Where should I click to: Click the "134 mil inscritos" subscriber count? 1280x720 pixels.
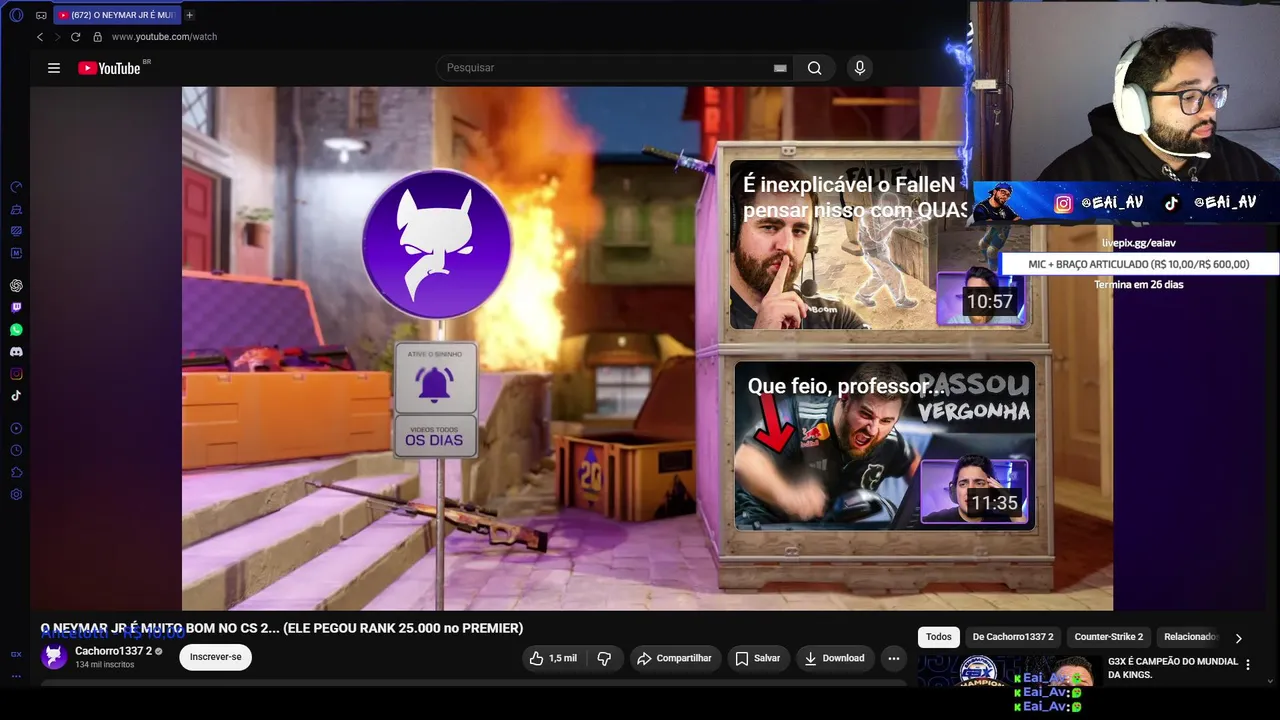[105, 665]
